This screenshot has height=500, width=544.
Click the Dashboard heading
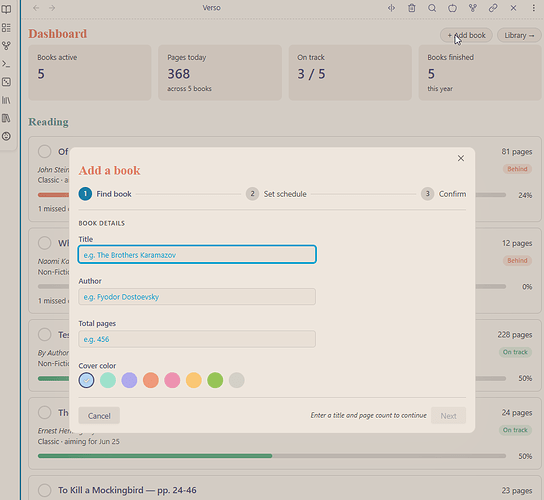point(58,34)
